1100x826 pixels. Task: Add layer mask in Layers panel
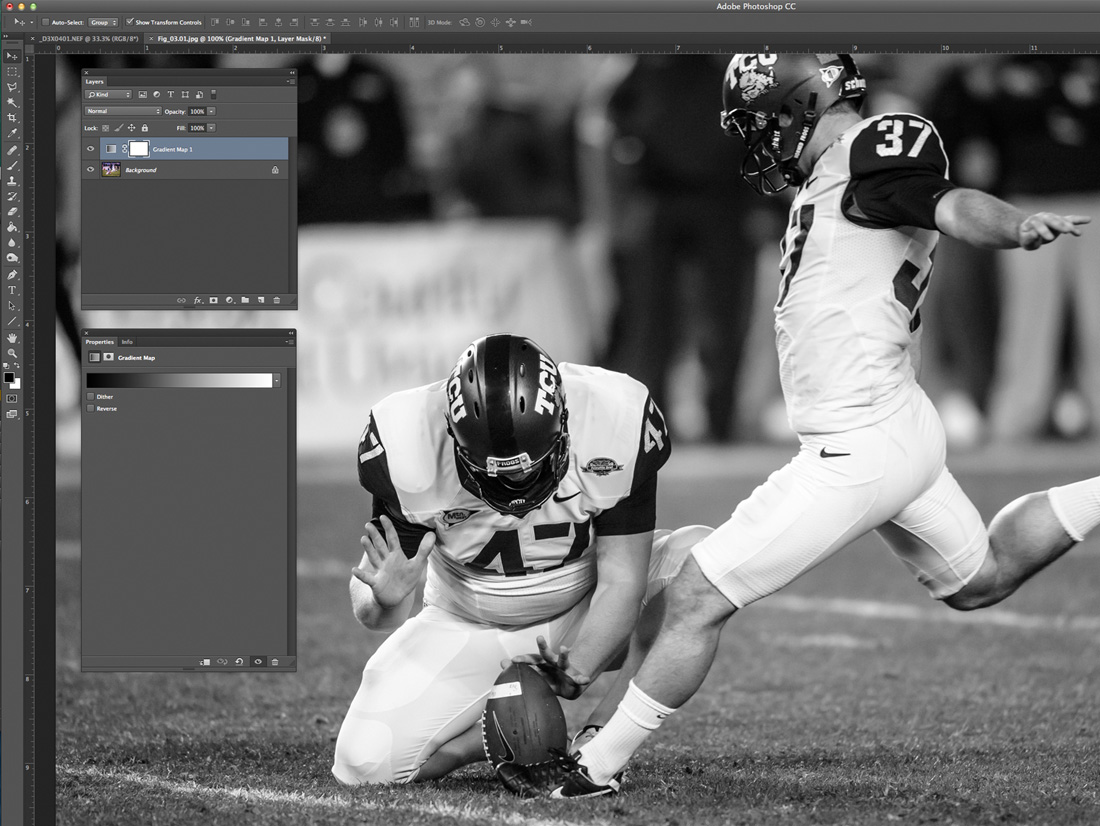pos(213,300)
